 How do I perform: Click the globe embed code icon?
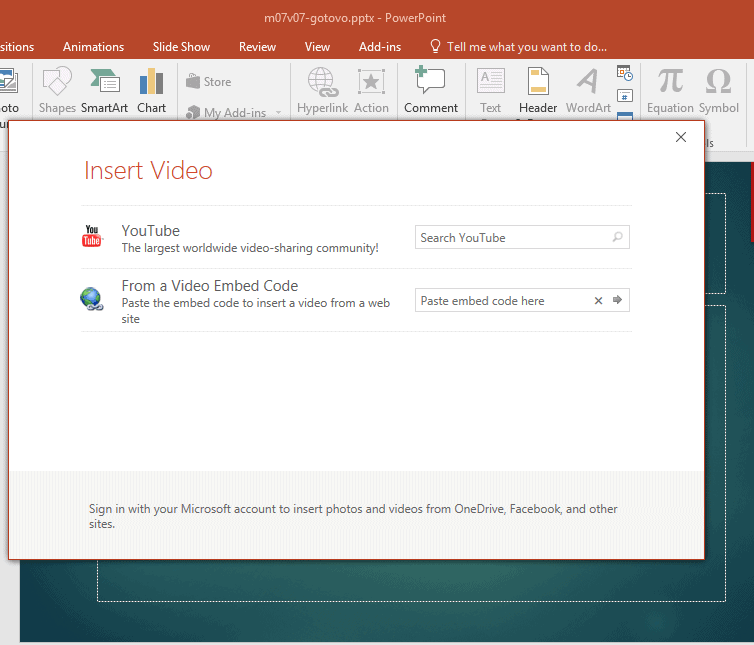(x=91, y=299)
